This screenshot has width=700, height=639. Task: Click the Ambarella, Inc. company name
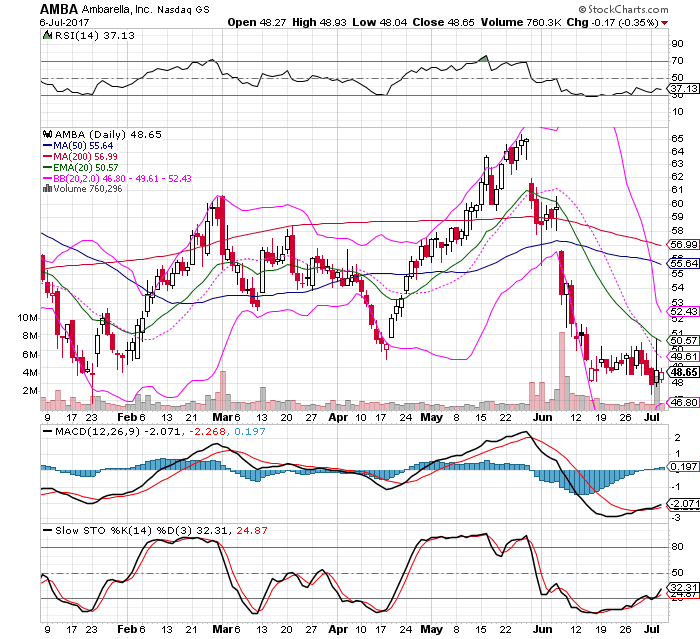[117, 9]
